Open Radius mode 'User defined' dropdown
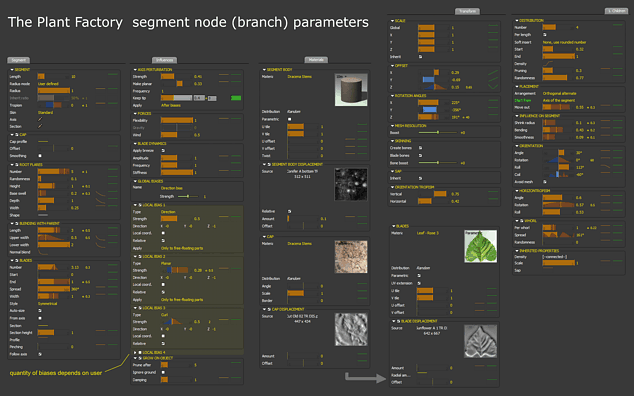Image resolution: width=634 pixels, height=396 pixels. [48, 84]
